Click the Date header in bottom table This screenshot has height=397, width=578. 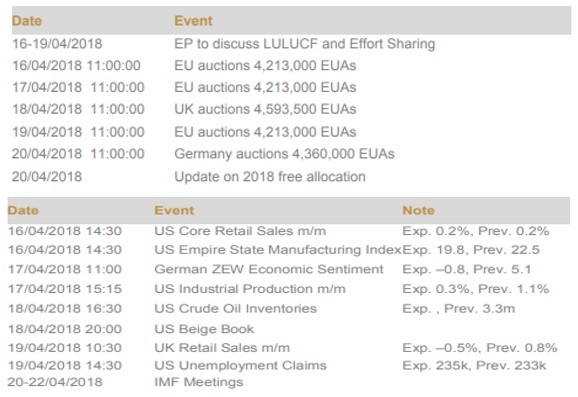tap(23, 210)
